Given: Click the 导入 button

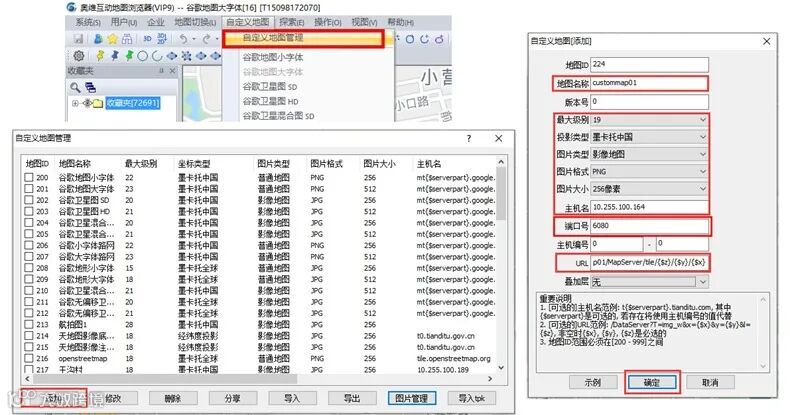Looking at the screenshot, I should [x=292, y=398].
